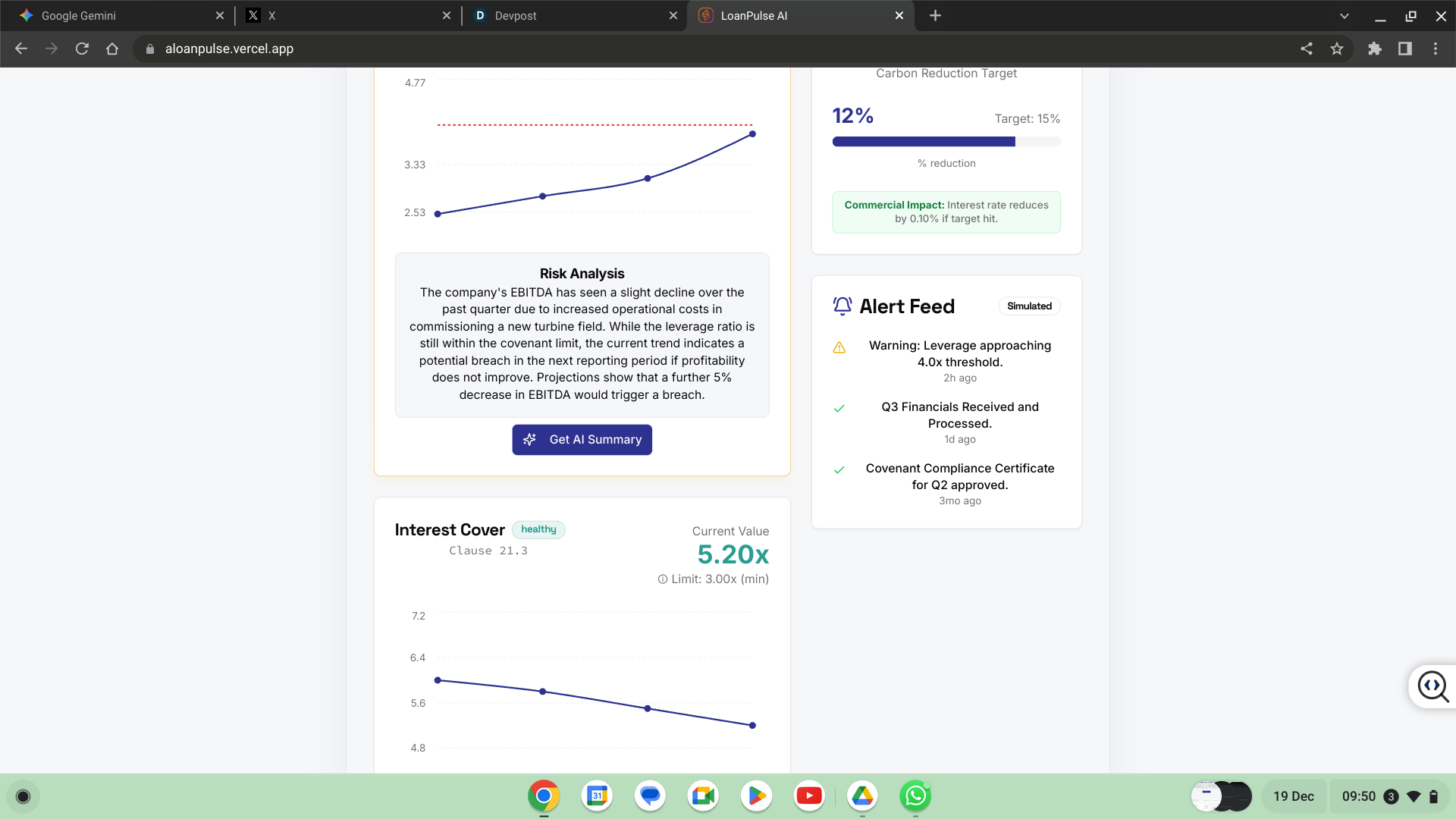1456x819 pixels.
Task: Click the Limit info icon under Interest Cover
Action: click(x=662, y=579)
